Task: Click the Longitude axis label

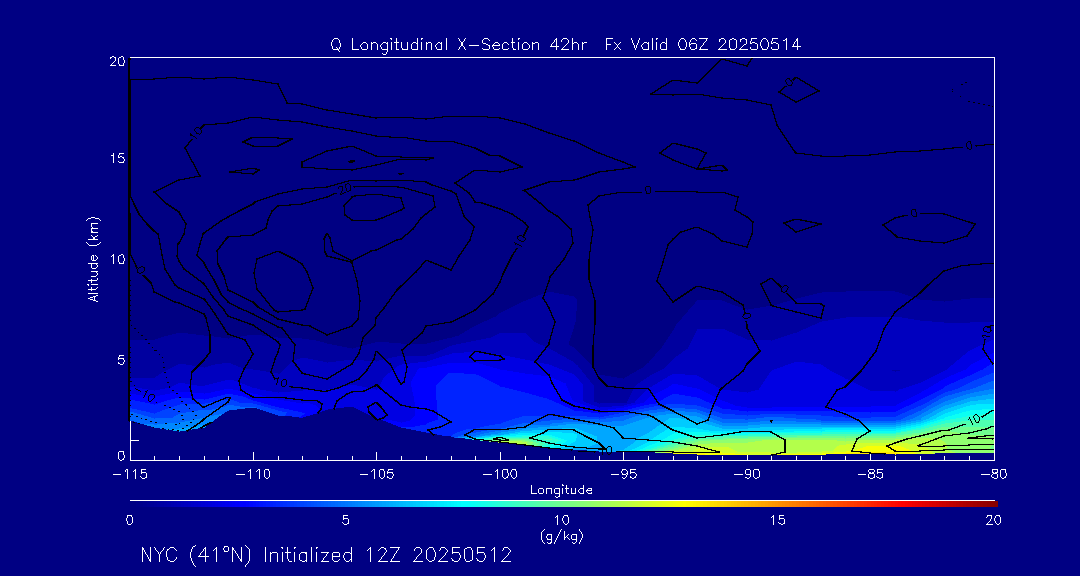Action: pos(561,491)
